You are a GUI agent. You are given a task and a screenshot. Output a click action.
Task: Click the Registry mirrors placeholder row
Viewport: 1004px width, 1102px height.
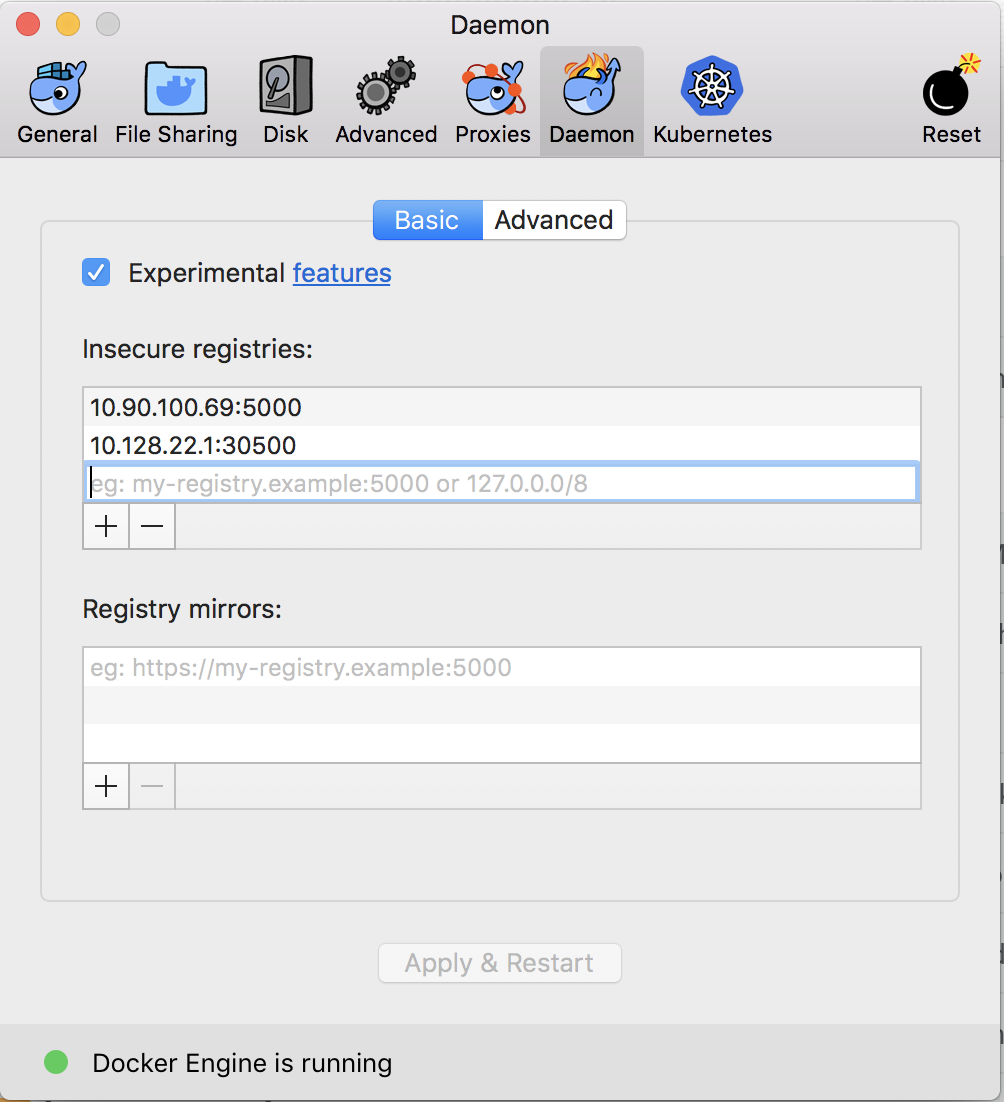(x=502, y=667)
